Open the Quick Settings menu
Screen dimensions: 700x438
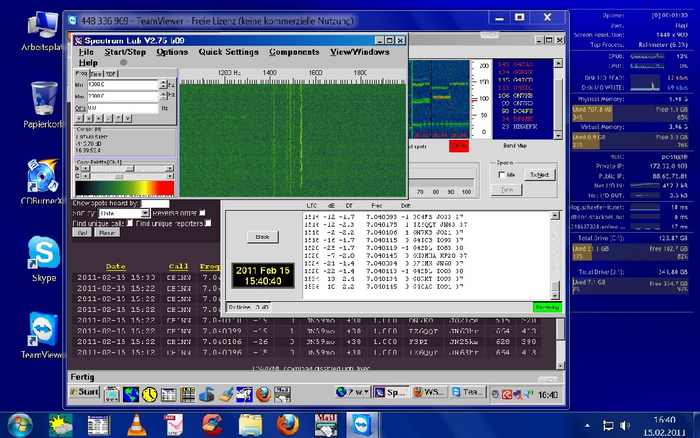[x=229, y=52]
